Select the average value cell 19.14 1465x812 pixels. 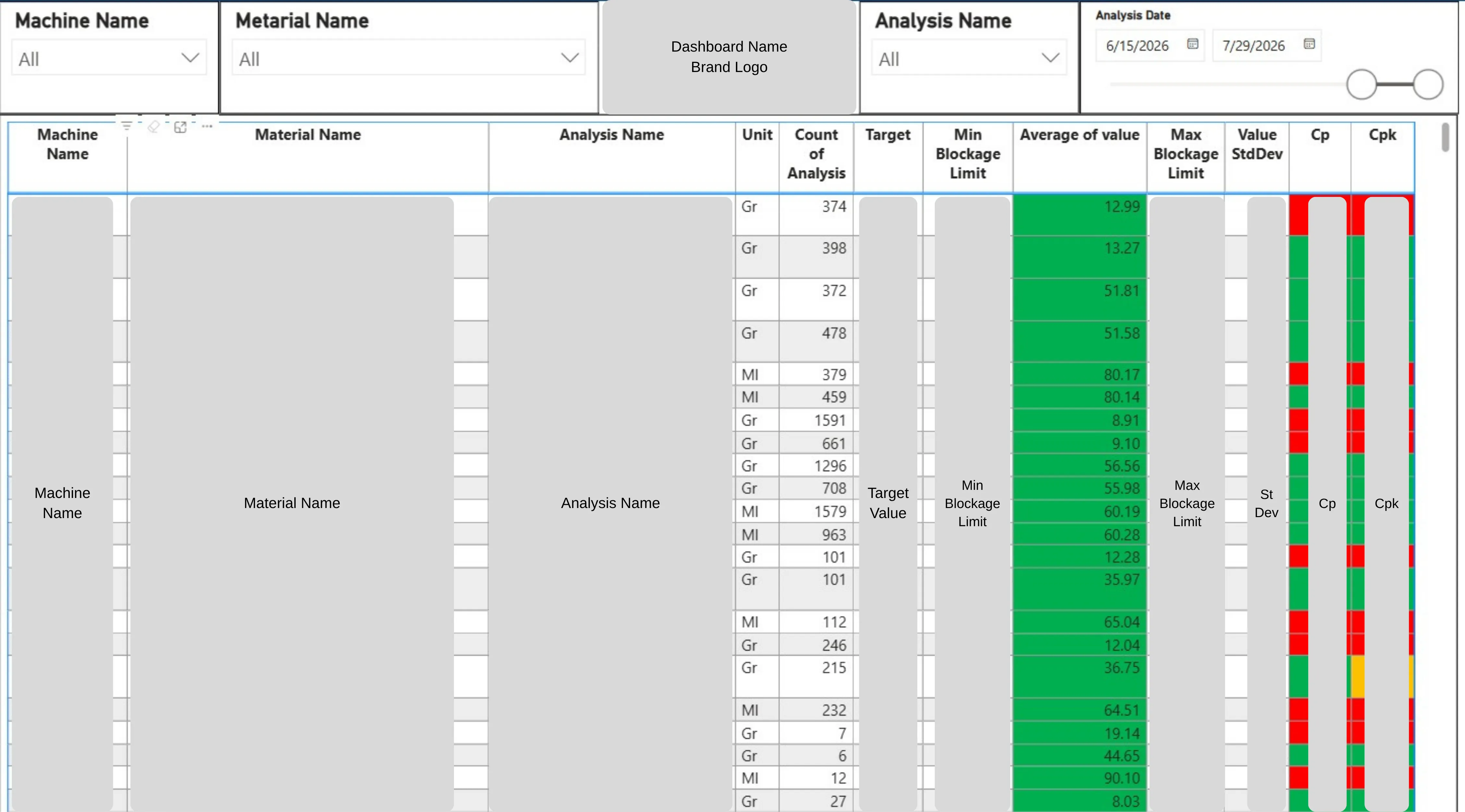coord(1080,733)
